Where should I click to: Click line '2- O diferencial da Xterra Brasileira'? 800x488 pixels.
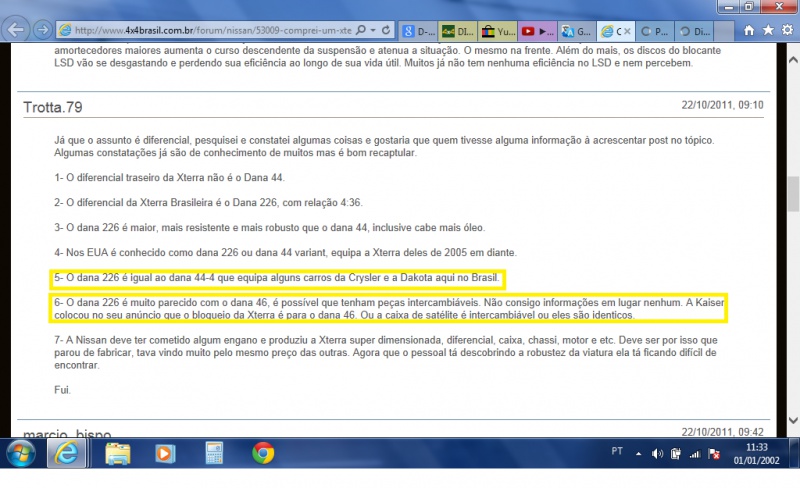point(208,203)
